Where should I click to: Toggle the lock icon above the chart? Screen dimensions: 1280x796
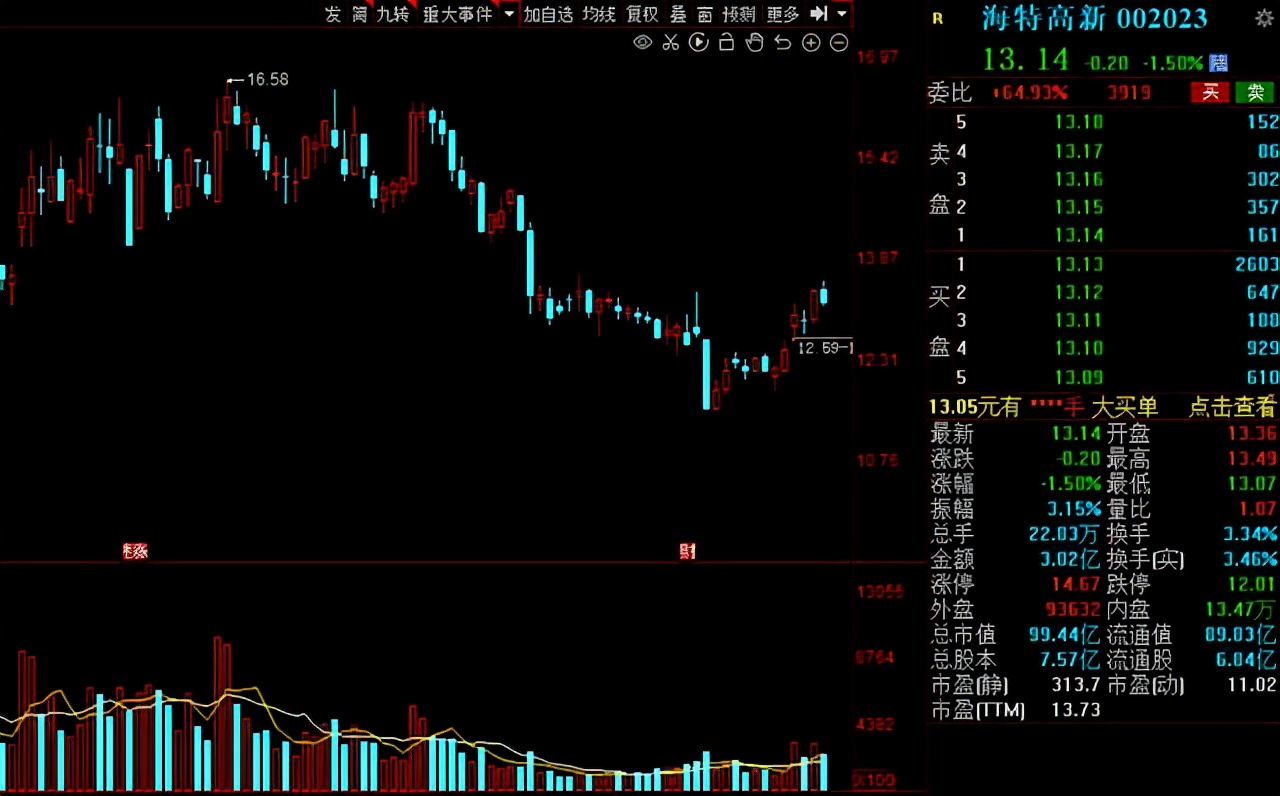(727, 43)
